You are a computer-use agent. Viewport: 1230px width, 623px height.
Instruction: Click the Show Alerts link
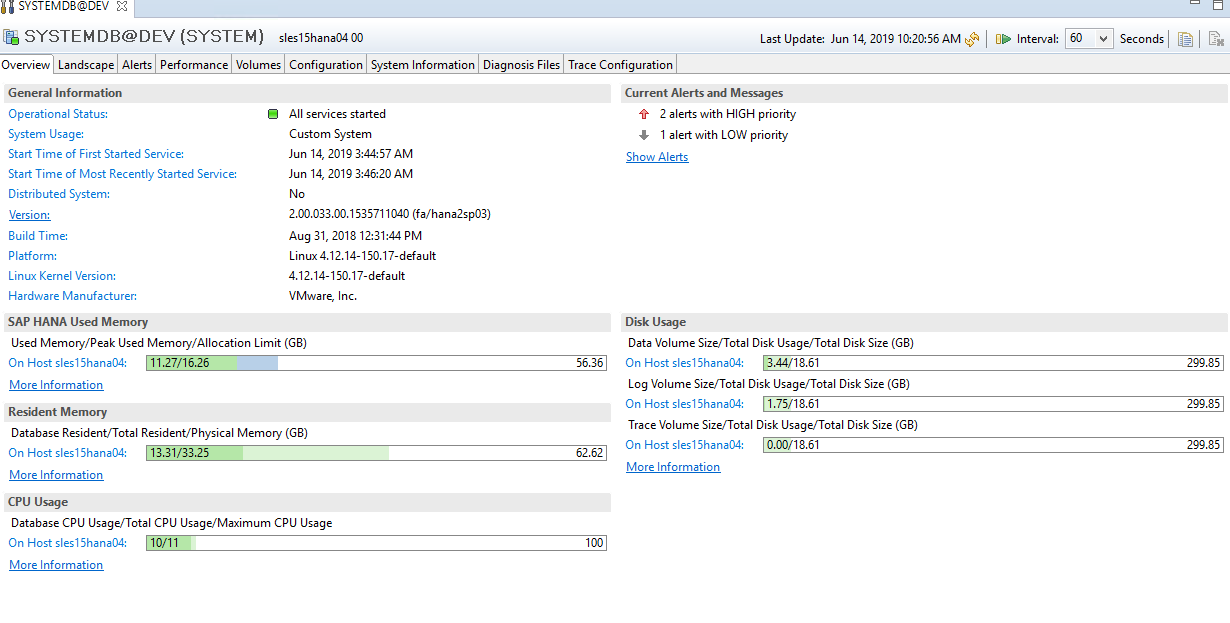(657, 157)
